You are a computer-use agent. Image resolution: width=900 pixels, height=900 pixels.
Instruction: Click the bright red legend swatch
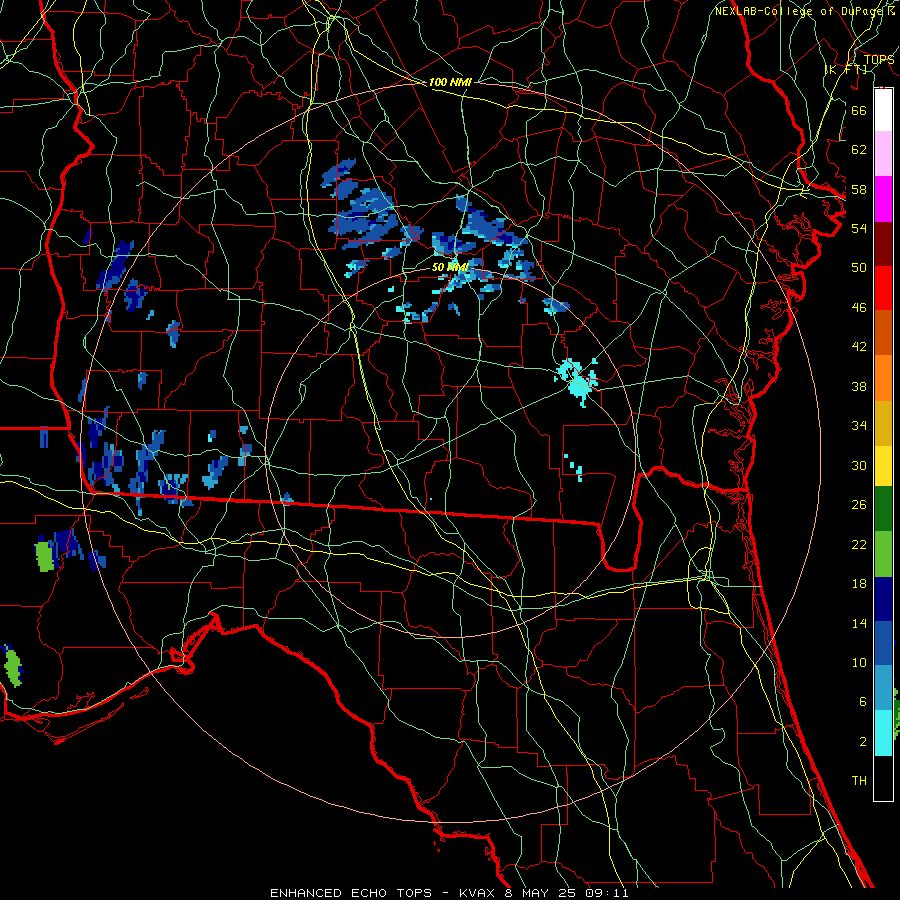(883, 288)
